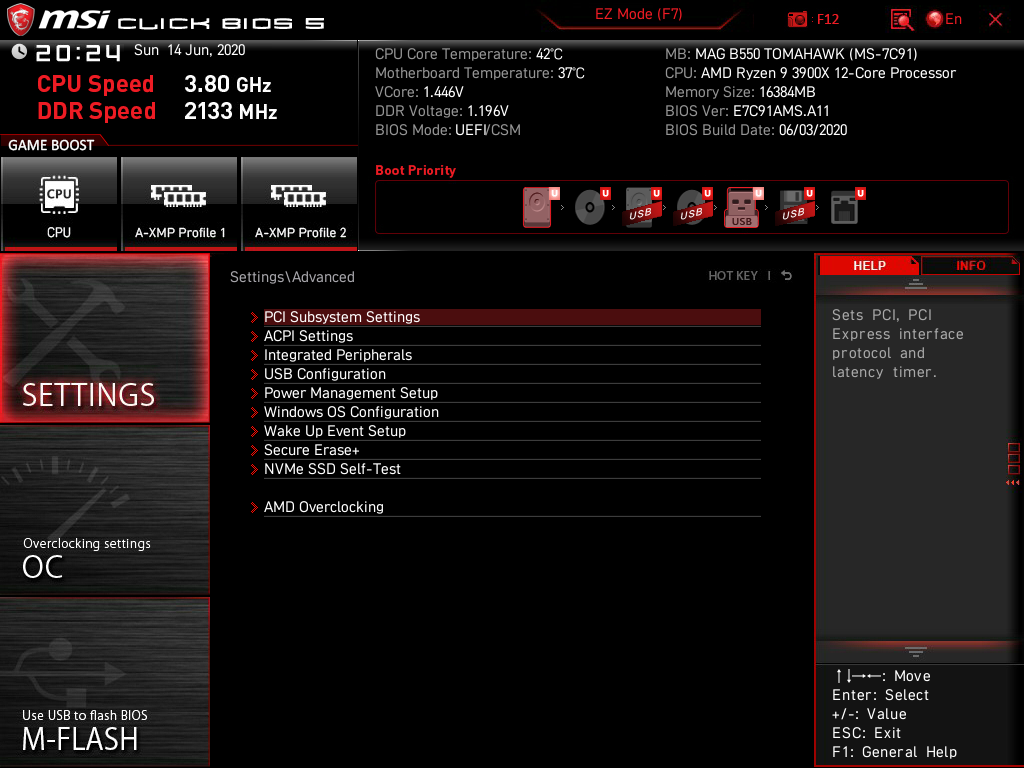
Task: Click the date Sun 14 Jun, 2020
Action: point(189,50)
